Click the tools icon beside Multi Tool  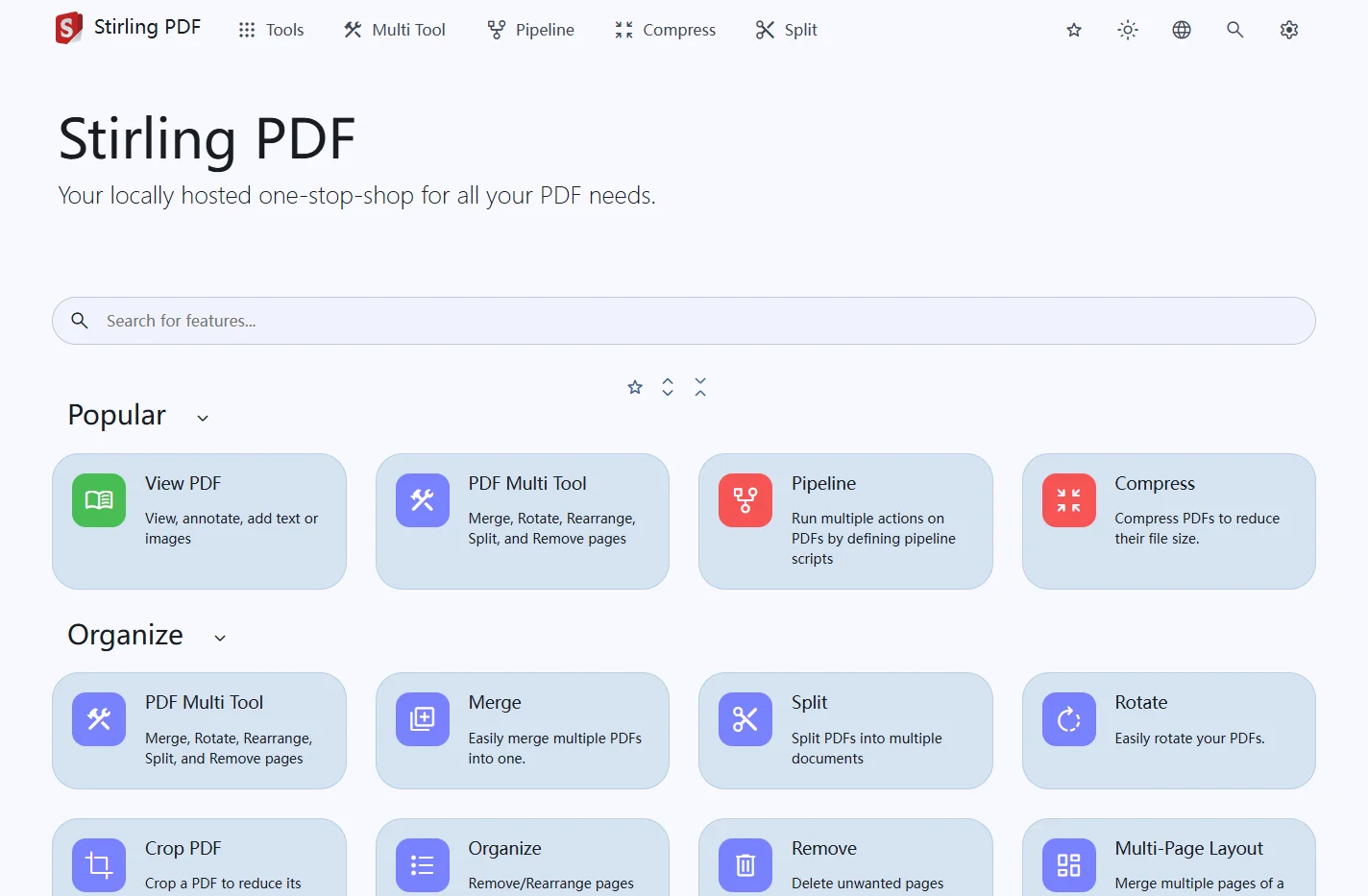click(353, 30)
